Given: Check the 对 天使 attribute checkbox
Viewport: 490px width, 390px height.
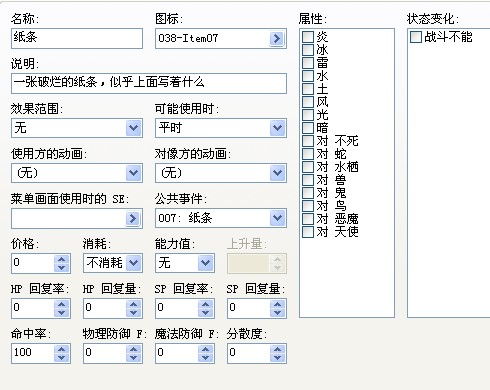Looking at the screenshot, I should pos(308,232).
